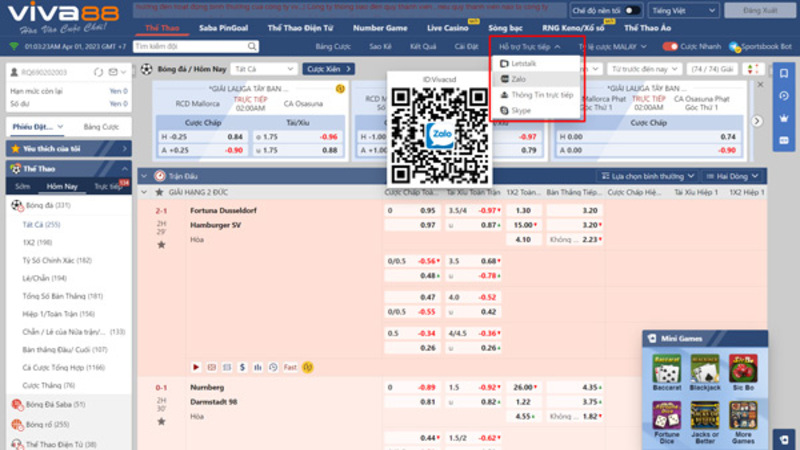Open Baccarat mini game

(x=667, y=372)
